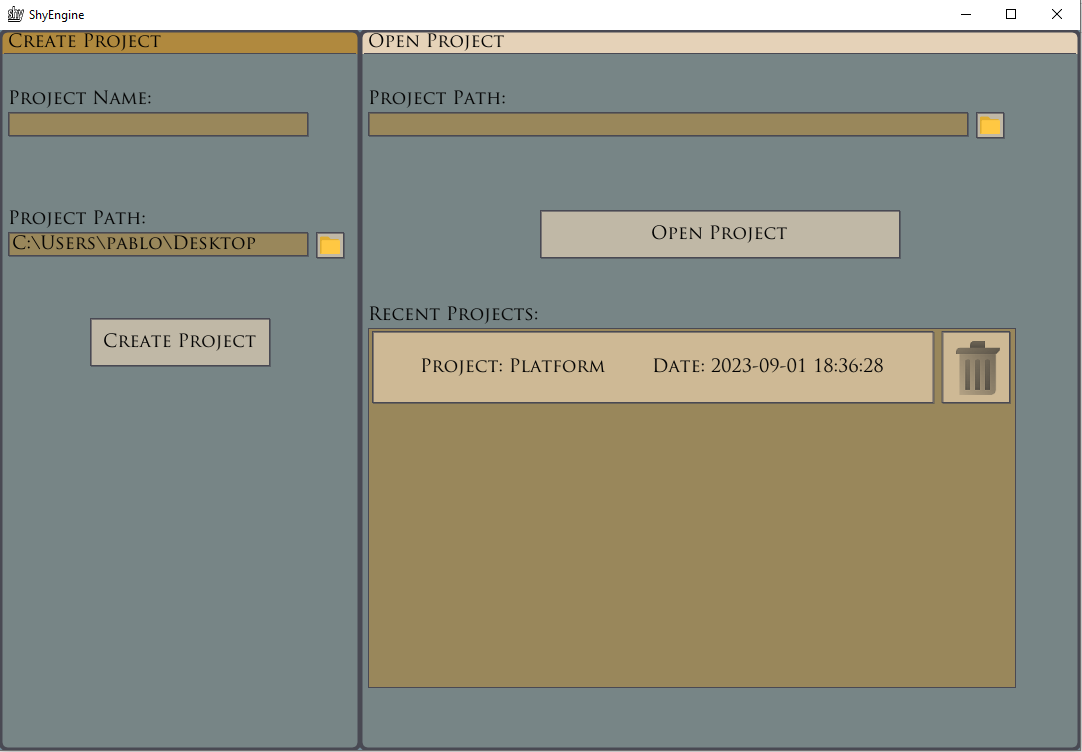Viewport: 1082px width, 752px height.
Task: Delete the Platform project with trash icon
Action: 976,367
